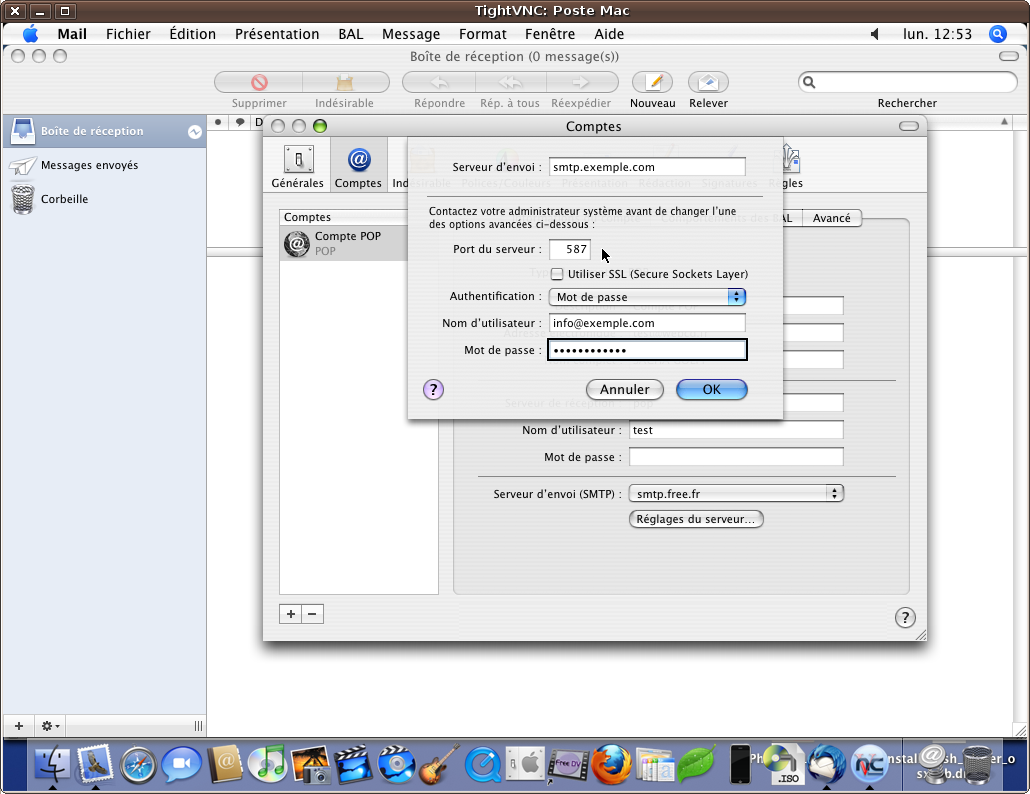Click the Réglages du serveur button
Image resolution: width=1030 pixels, height=794 pixels.
coord(696,519)
